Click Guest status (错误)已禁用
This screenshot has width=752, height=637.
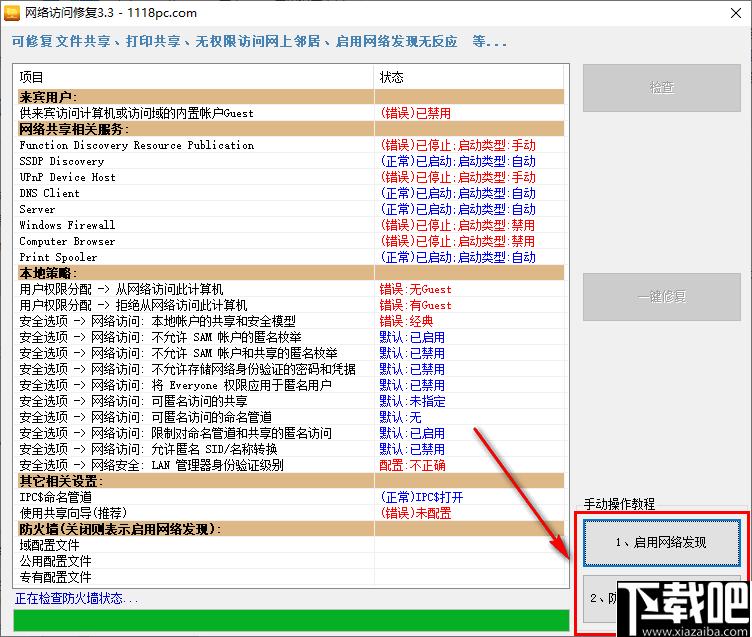click(415, 113)
